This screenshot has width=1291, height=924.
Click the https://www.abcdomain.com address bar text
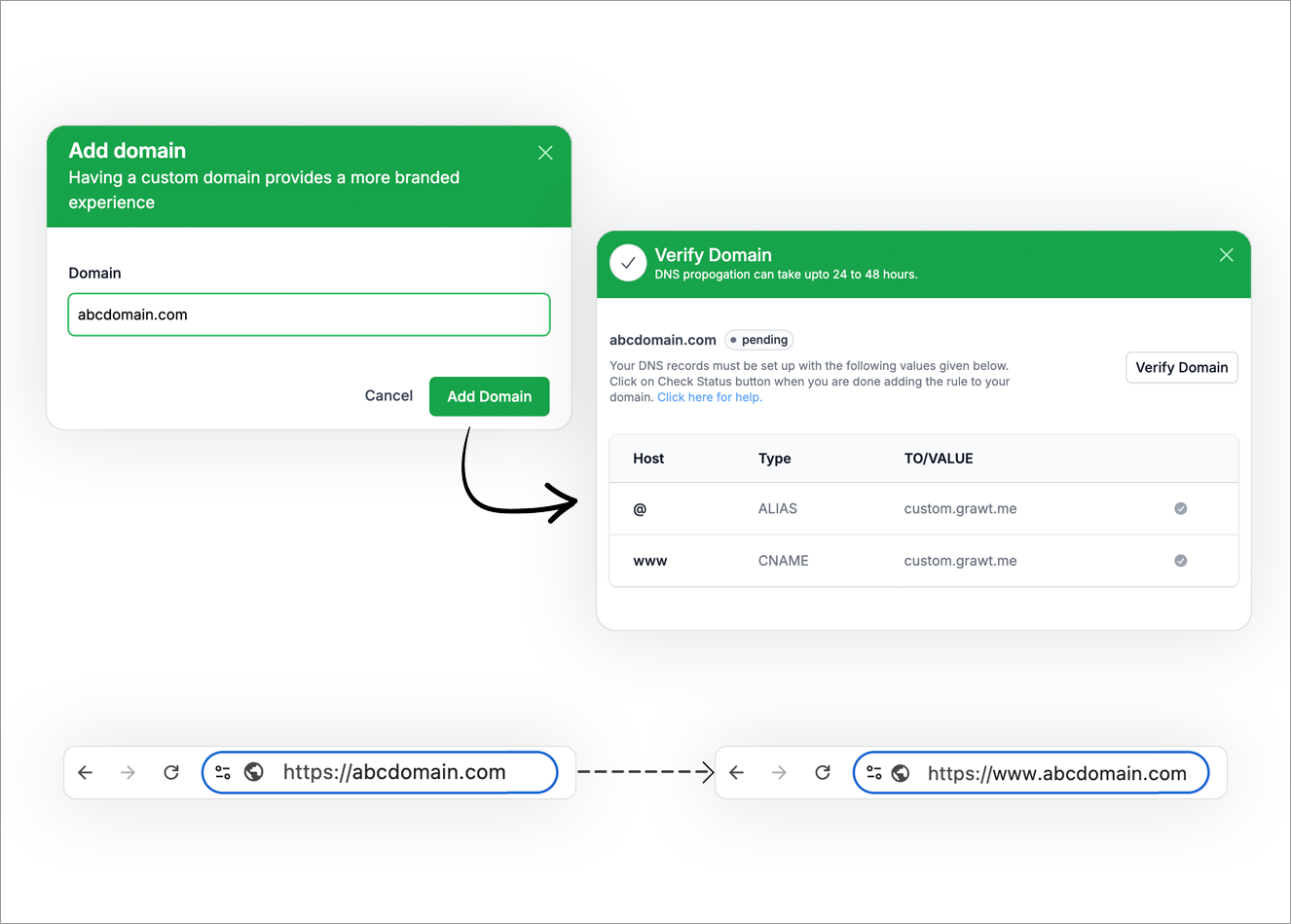pos(1056,774)
